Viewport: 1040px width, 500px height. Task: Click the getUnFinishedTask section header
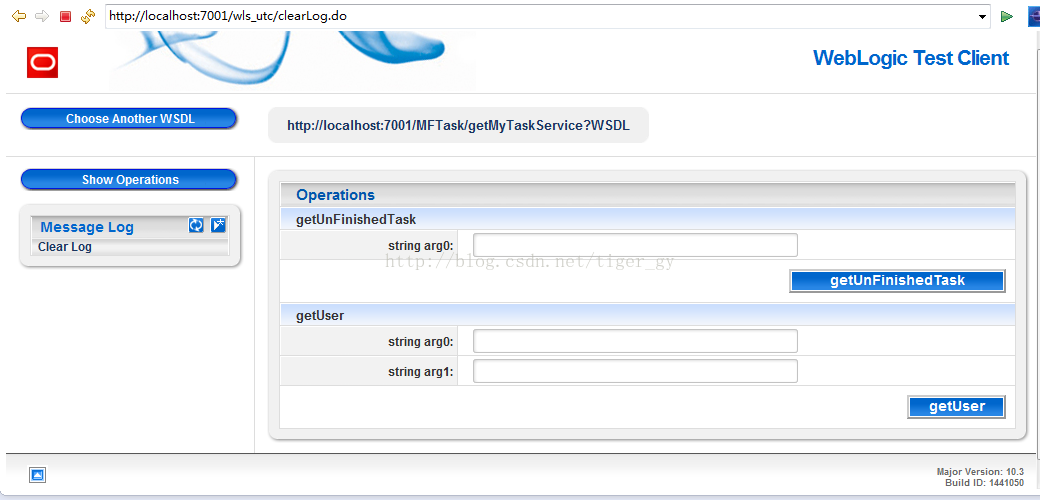(647, 219)
